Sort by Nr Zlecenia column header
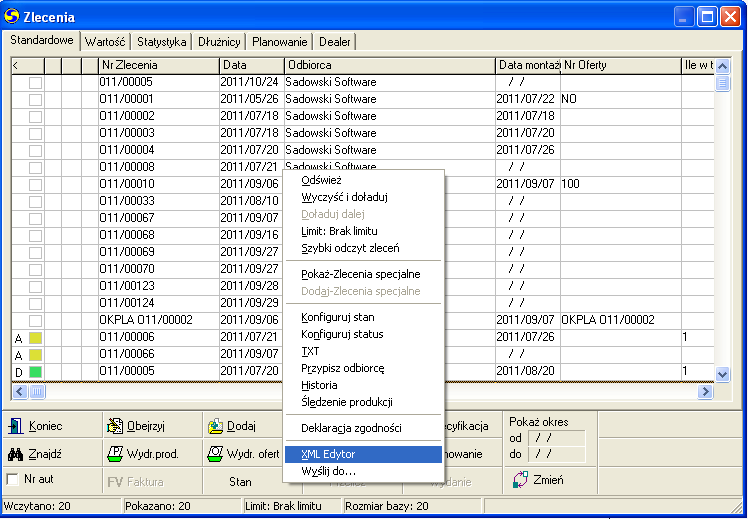 click(x=159, y=65)
